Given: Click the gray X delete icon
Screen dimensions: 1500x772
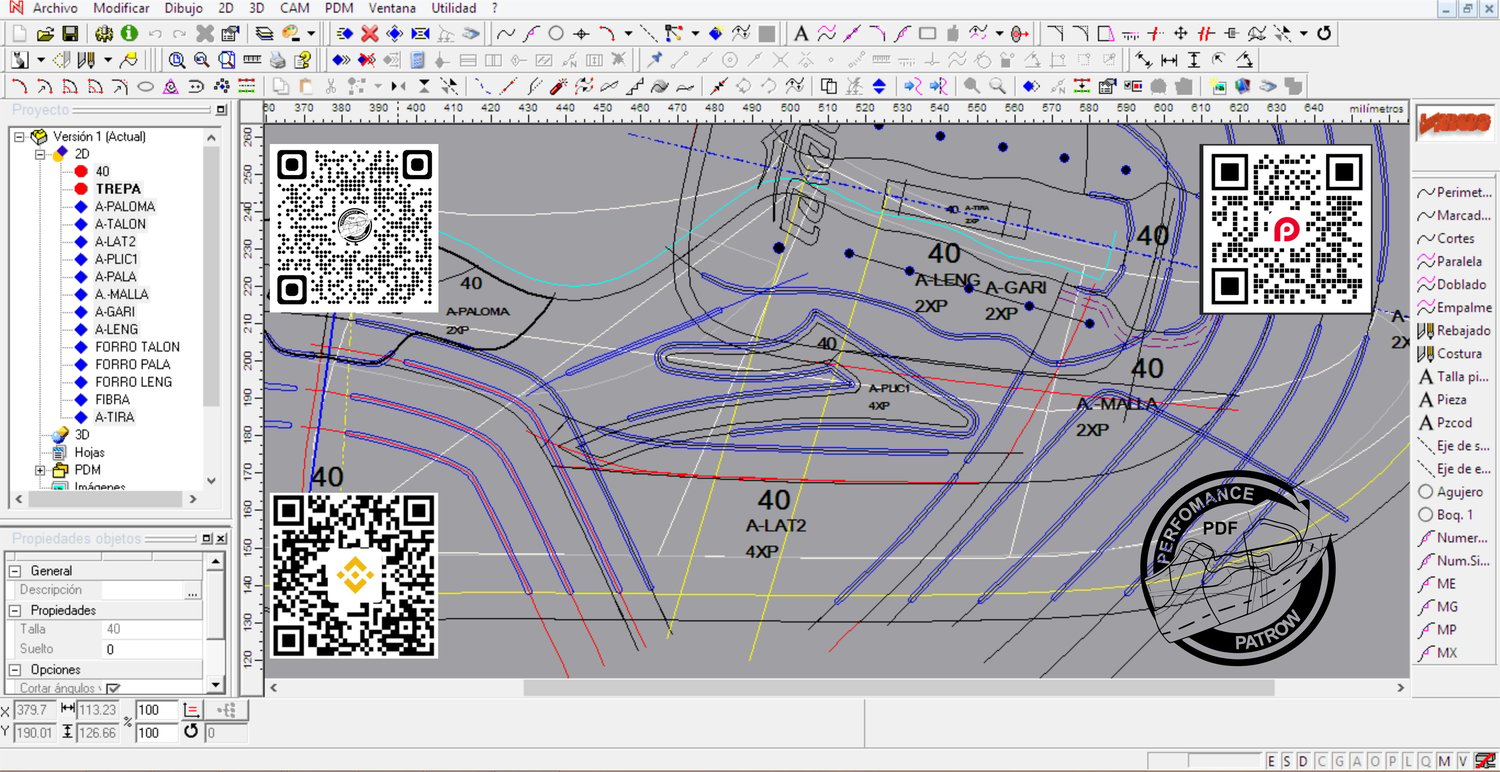Looking at the screenshot, I should pyautogui.click(x=205, y=33).
